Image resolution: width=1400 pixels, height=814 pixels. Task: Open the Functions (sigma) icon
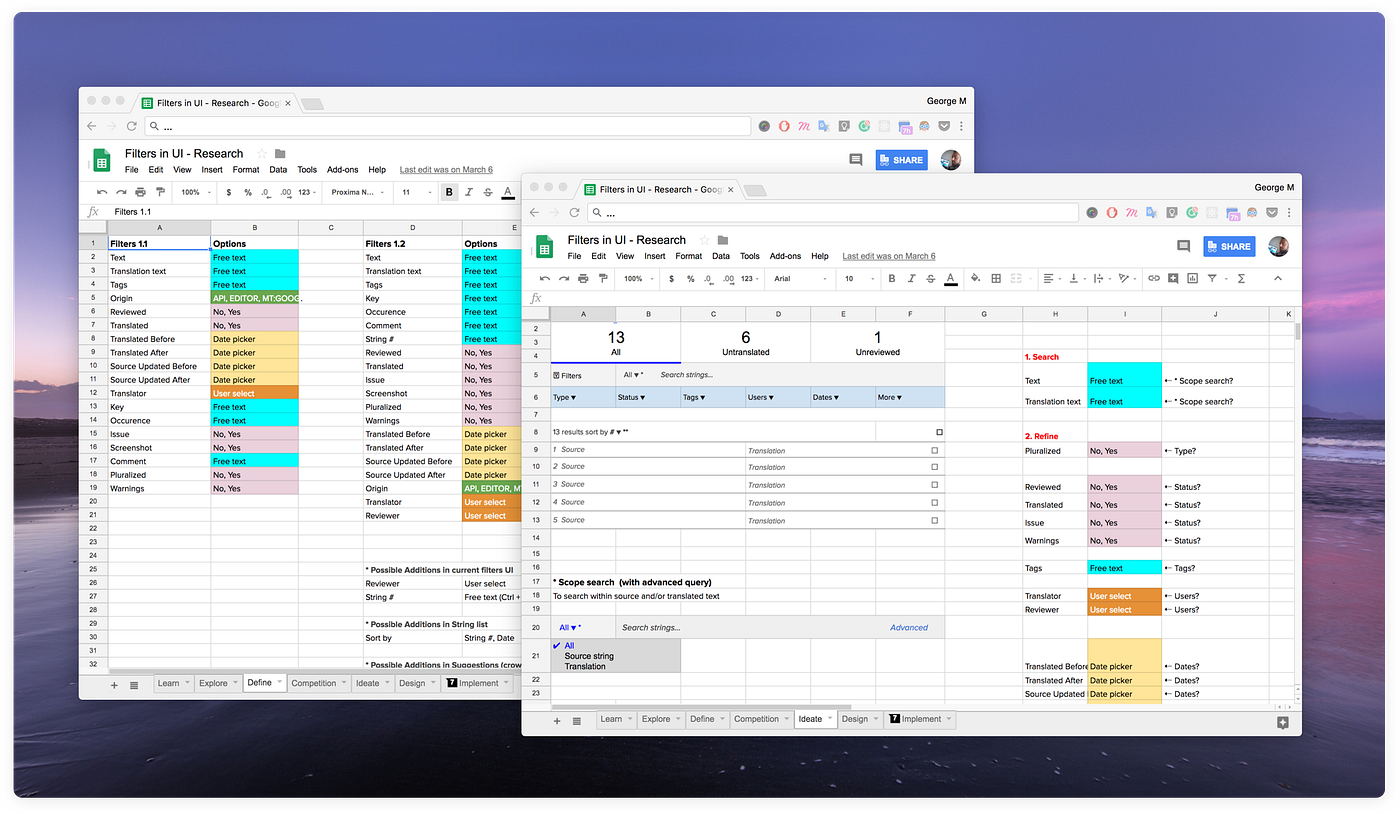(x=1242, y=278)
